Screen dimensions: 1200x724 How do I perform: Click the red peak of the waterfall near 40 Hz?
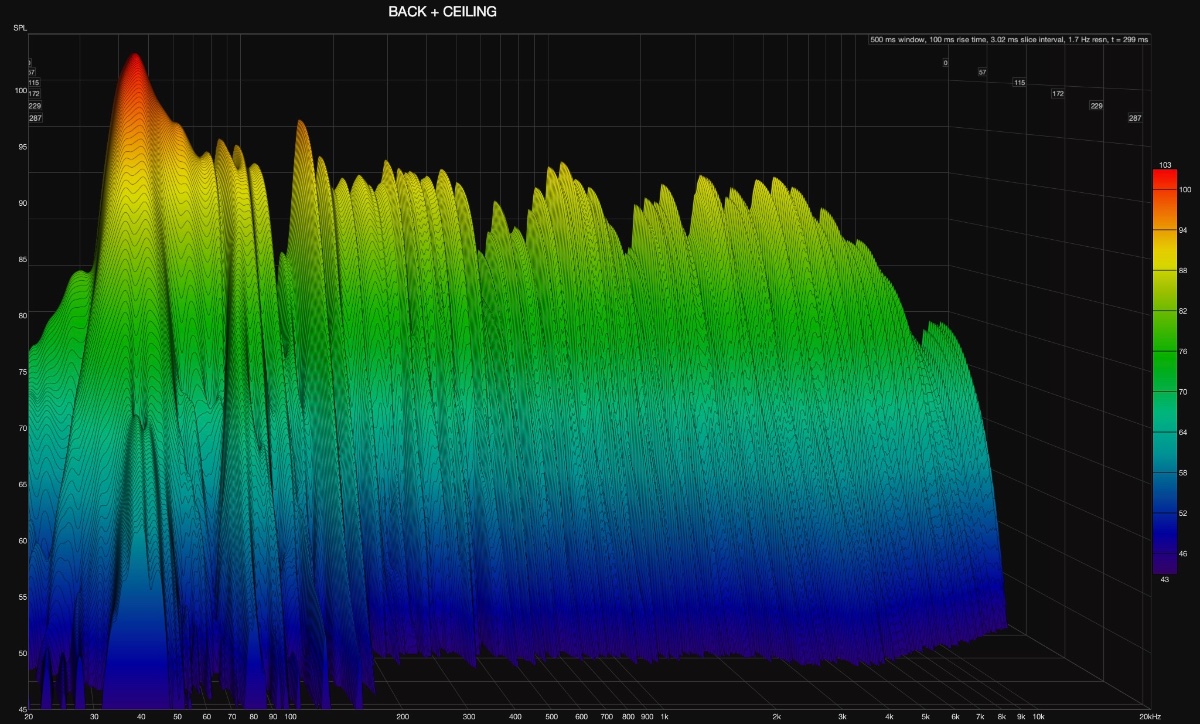click(134, 62)
